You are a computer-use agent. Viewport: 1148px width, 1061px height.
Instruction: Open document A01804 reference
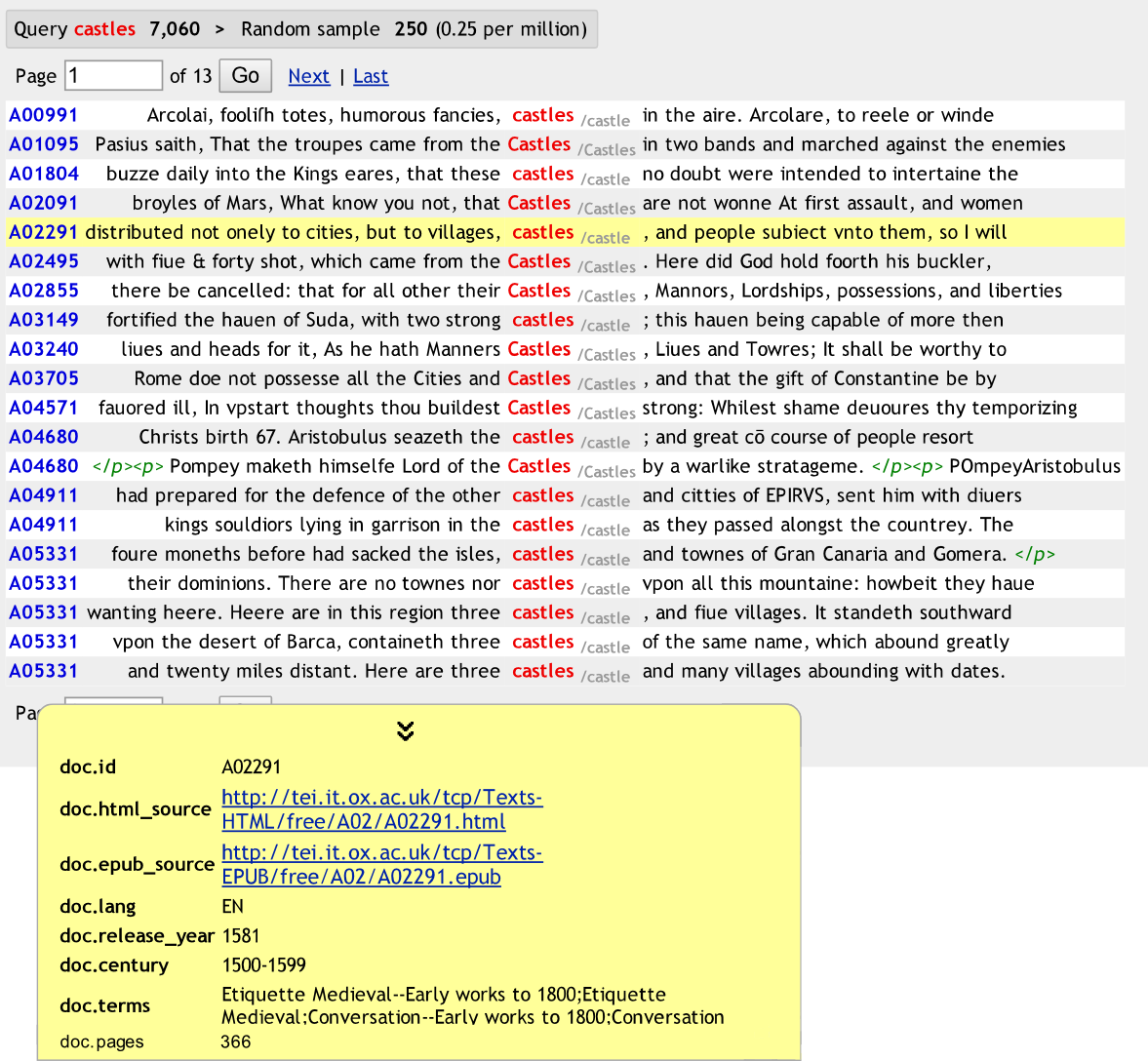[x=44, y=174]
